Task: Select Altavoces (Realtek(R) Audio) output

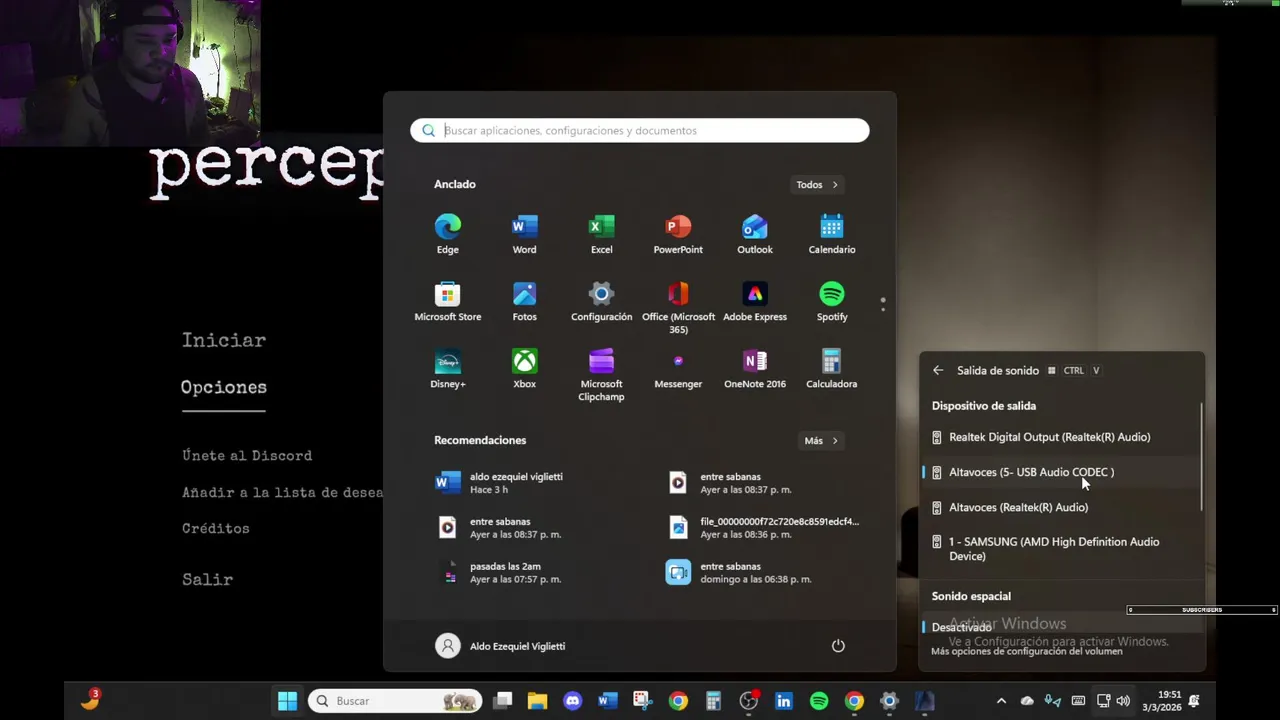Action: click(x=1060, y=507)
